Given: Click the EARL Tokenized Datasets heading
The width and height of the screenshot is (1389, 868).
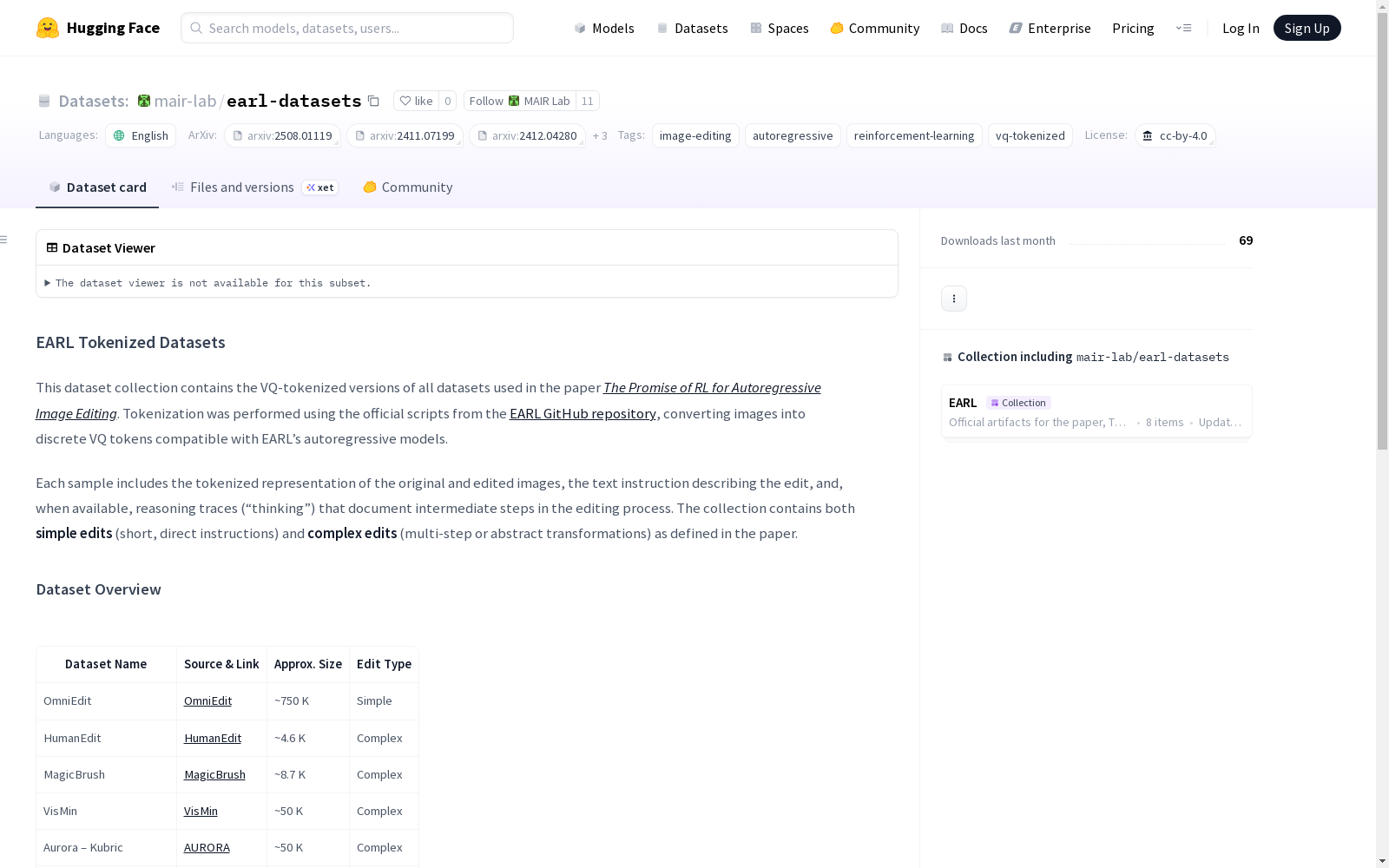Looking at the screenshot, I should point(130,343).
